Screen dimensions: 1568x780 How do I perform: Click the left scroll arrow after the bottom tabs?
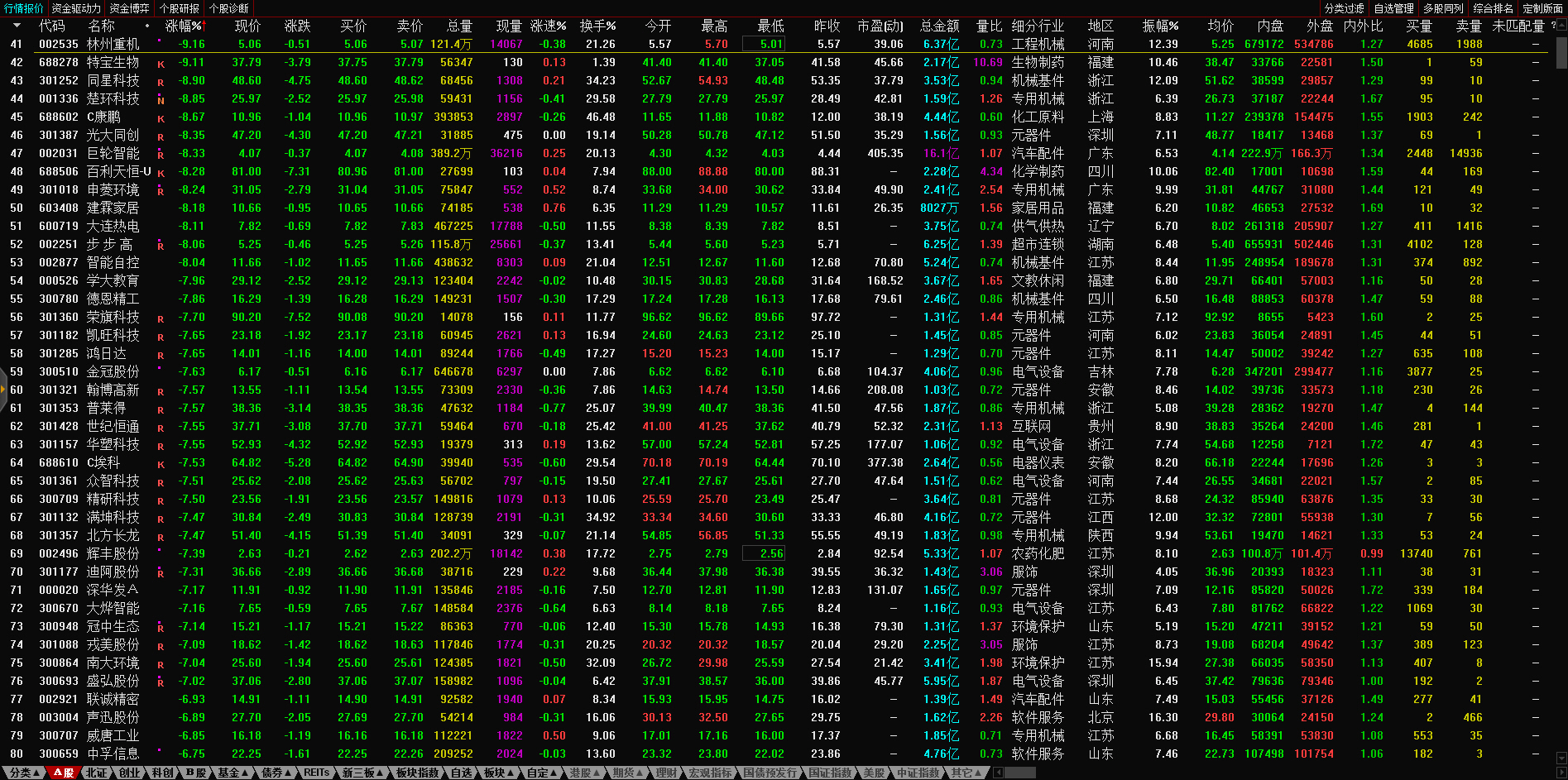pyautogui.click(x=999, y=773)
